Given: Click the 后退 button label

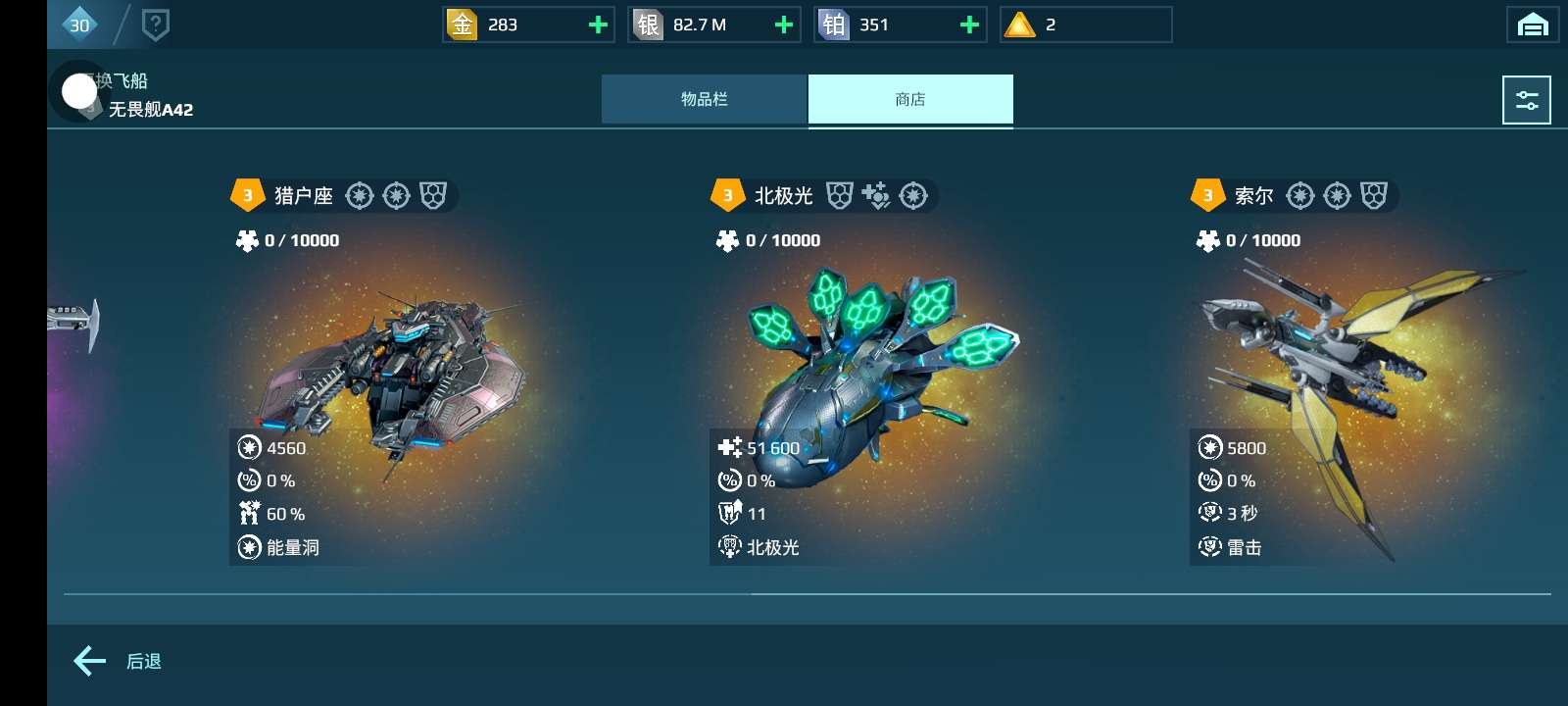Looking at the screenshot, I should (x=144, y=662).
